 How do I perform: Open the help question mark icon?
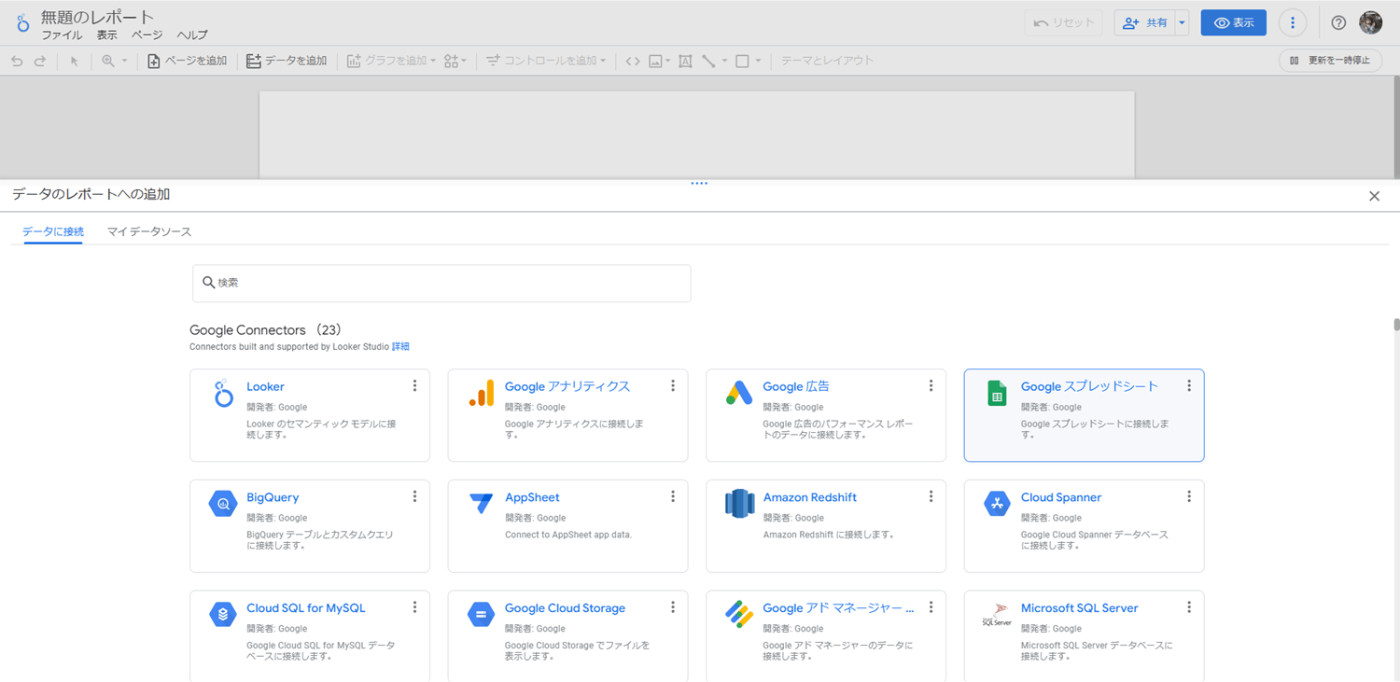tap(1339, 23)
